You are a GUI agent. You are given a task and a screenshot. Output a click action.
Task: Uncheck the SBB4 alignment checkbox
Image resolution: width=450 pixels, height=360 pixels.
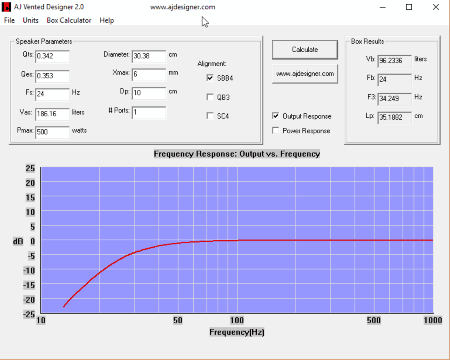click(x=210, y=78)
